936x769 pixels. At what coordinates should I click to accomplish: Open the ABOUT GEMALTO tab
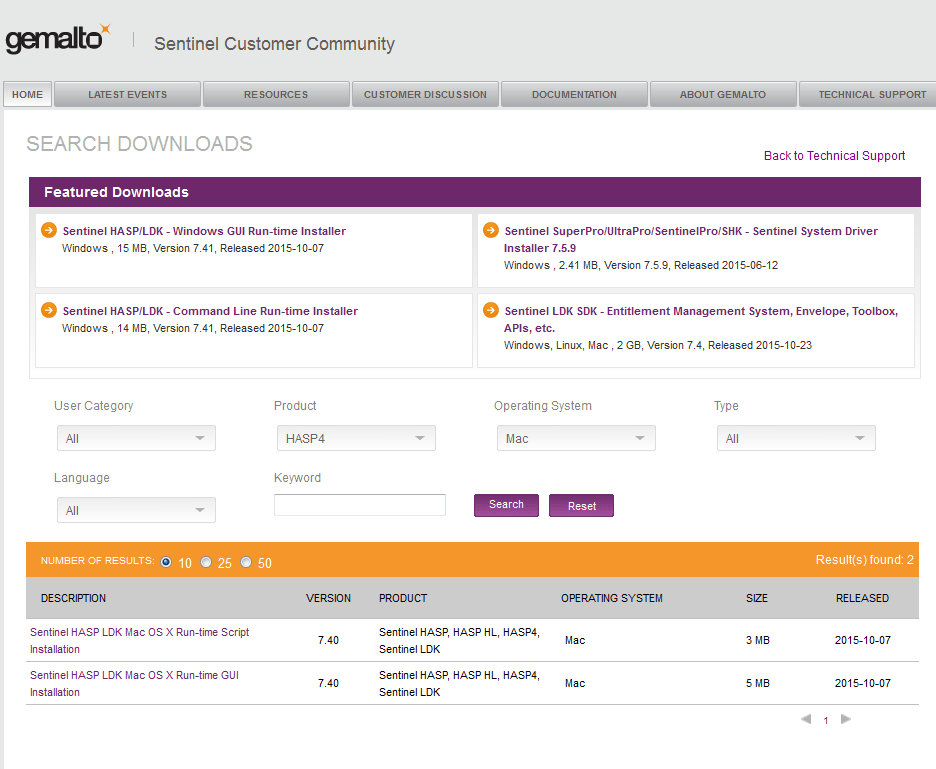pos(723,94)
